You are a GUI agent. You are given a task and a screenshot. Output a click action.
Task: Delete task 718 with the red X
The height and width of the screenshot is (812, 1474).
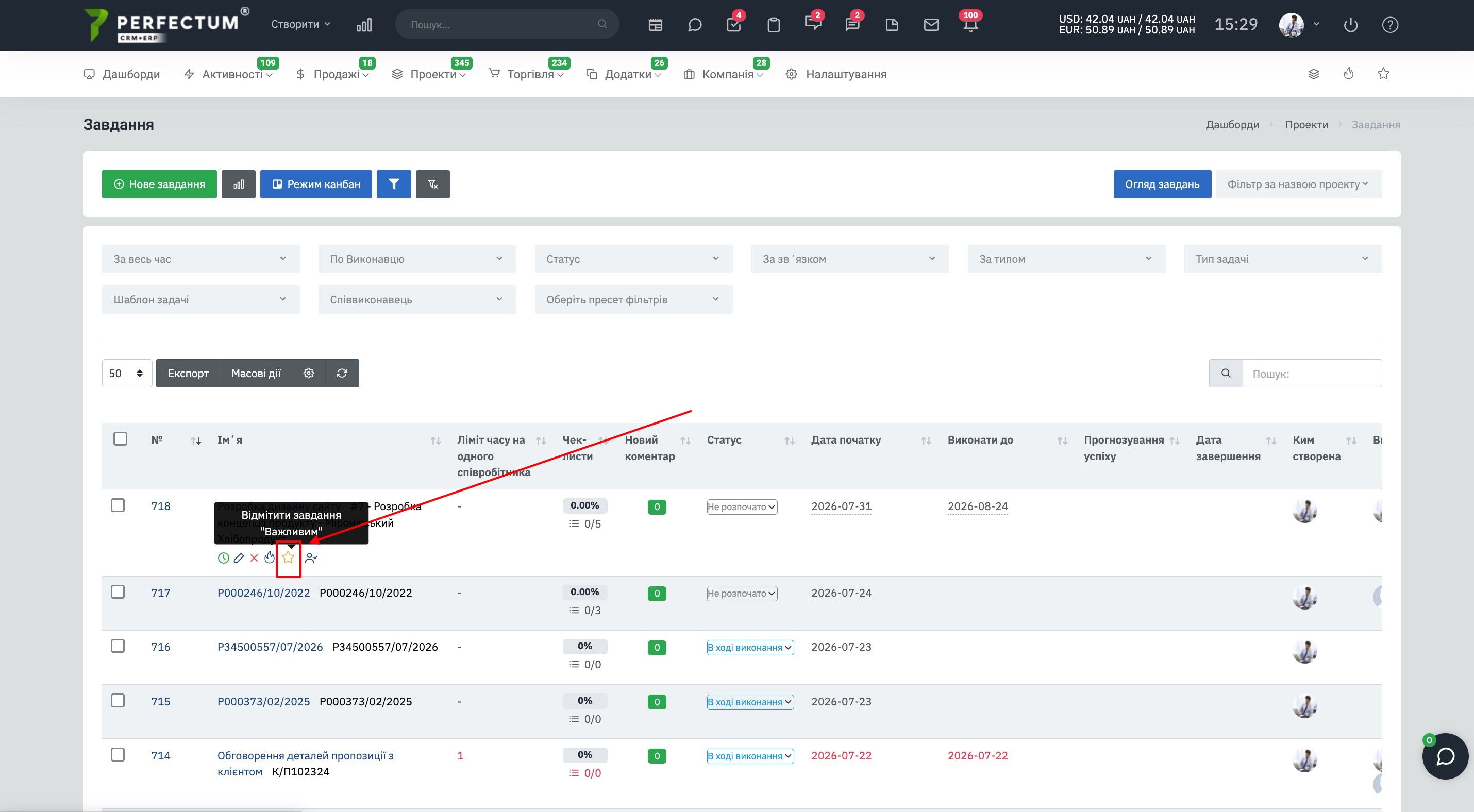[x=254, y=557]
